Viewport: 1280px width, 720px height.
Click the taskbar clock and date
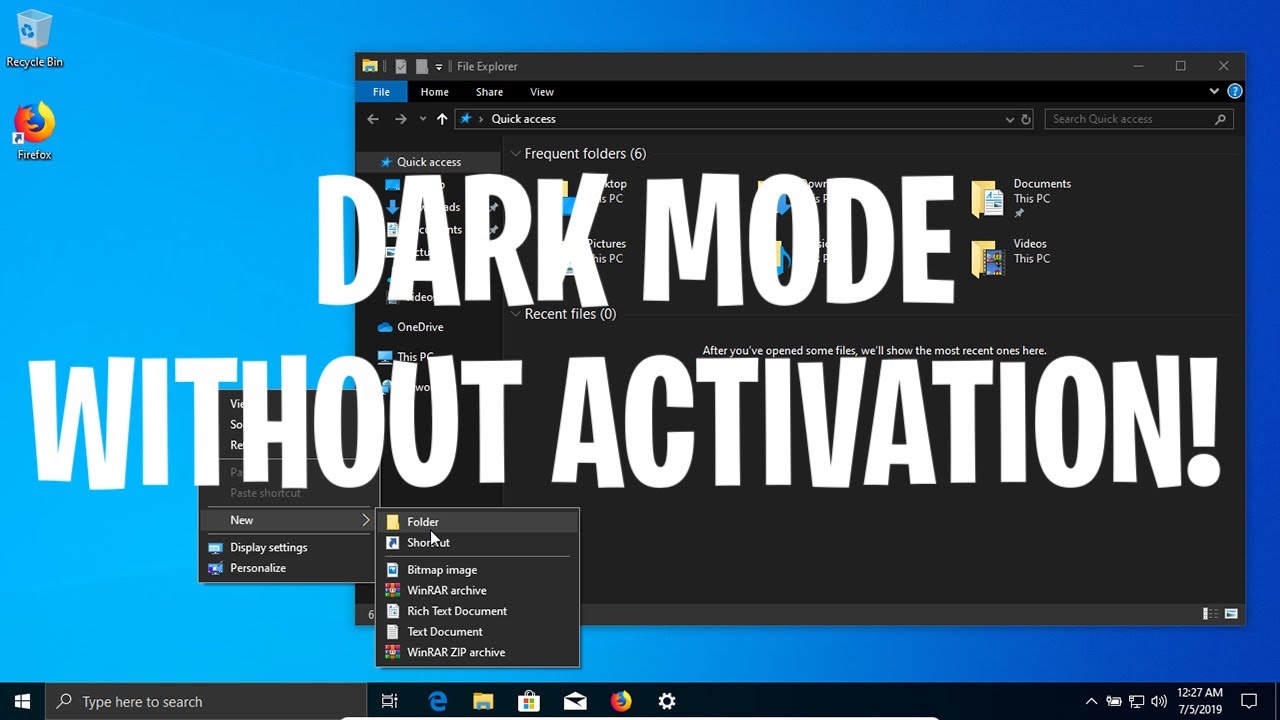[x=1200, y=701]
